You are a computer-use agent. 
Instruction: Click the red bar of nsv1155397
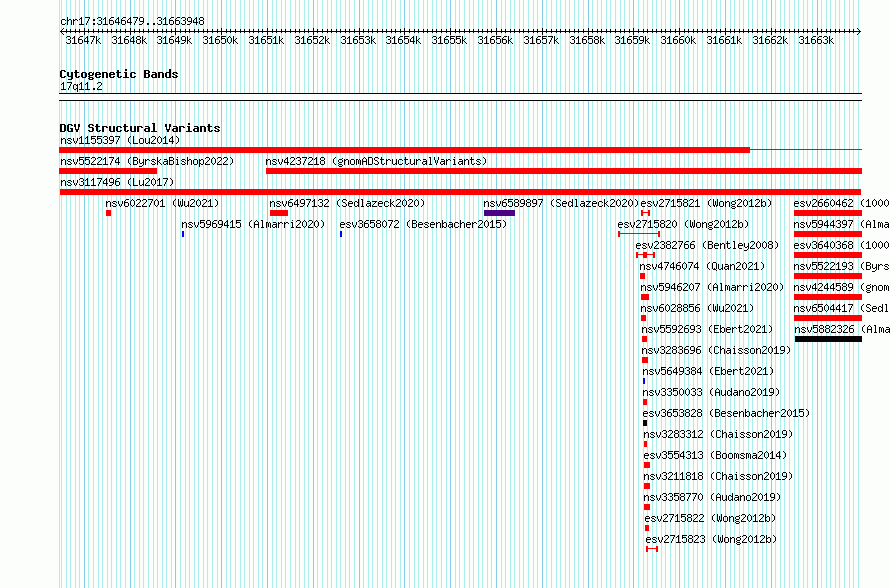click(x=405, y=150)
